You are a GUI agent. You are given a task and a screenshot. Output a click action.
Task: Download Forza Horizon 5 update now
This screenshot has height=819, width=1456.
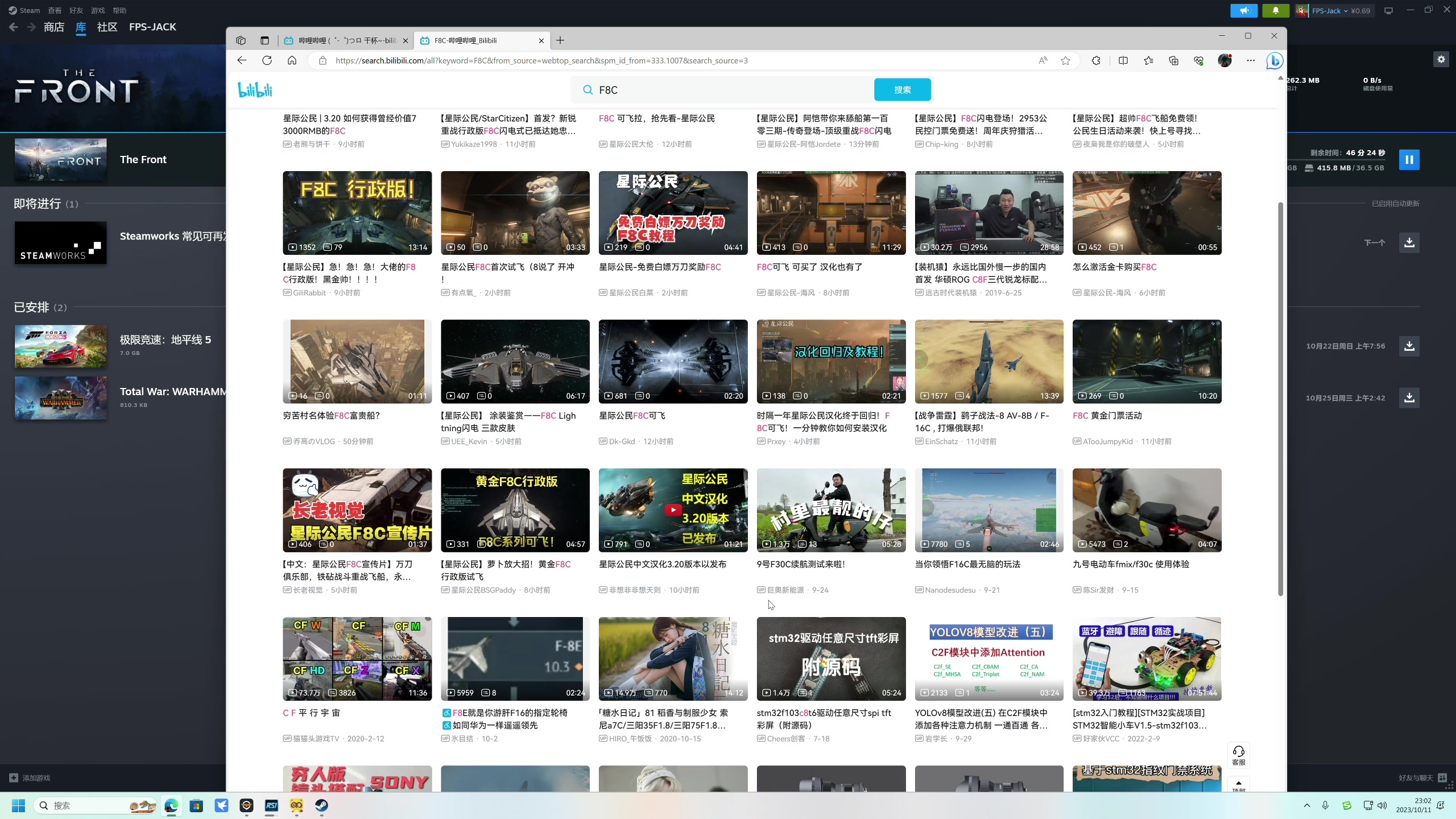(x=1409, y=346)
